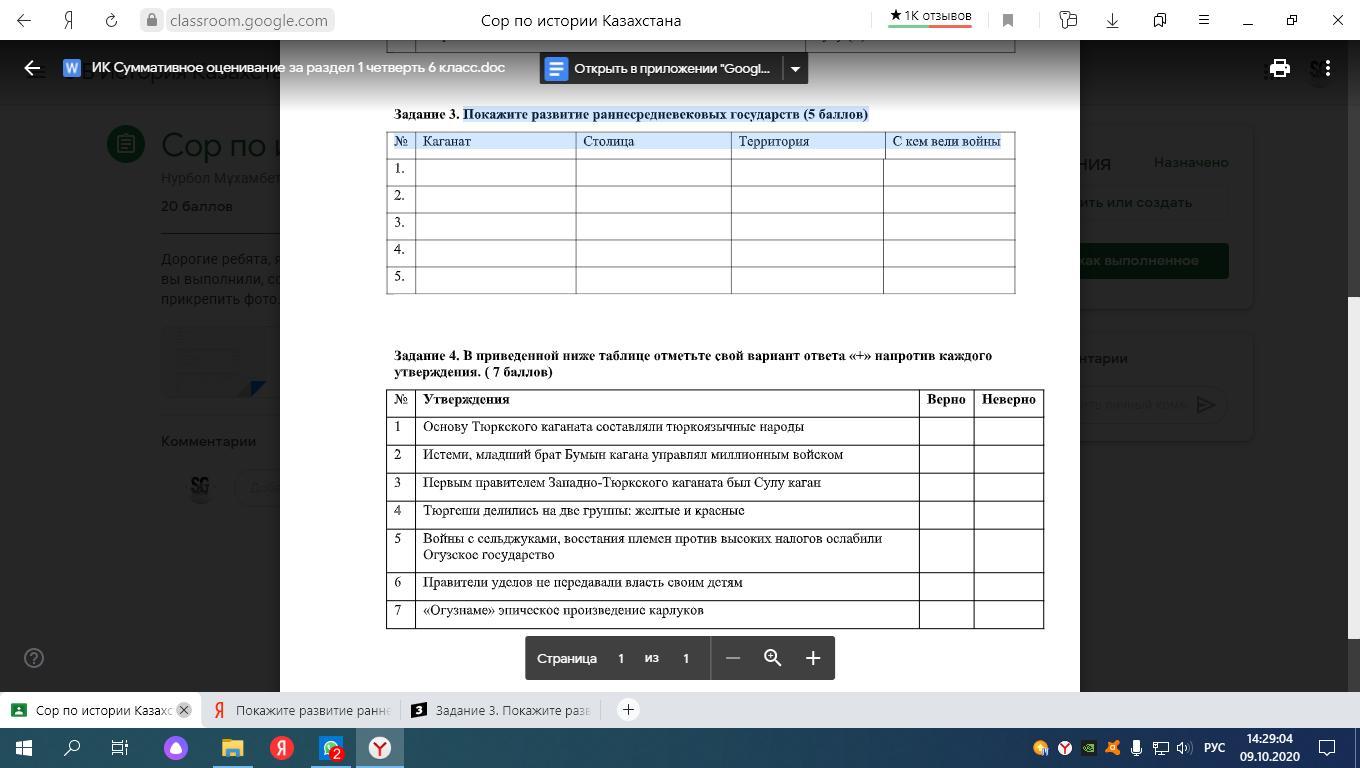This screenshot has height=768, width=1360.
Task: Click the page number field
Action: coord(620,658)
